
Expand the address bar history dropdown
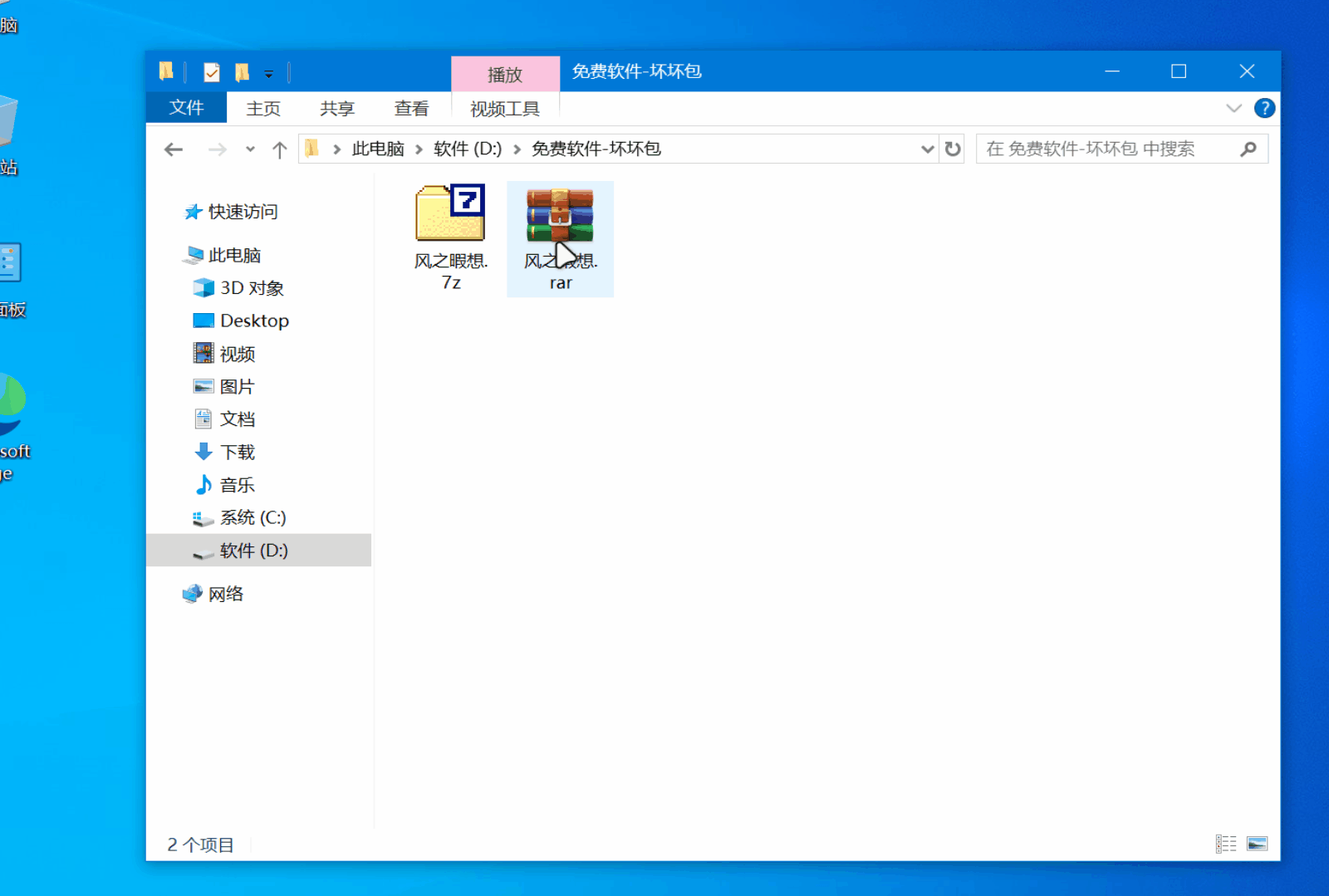[927, 149]
